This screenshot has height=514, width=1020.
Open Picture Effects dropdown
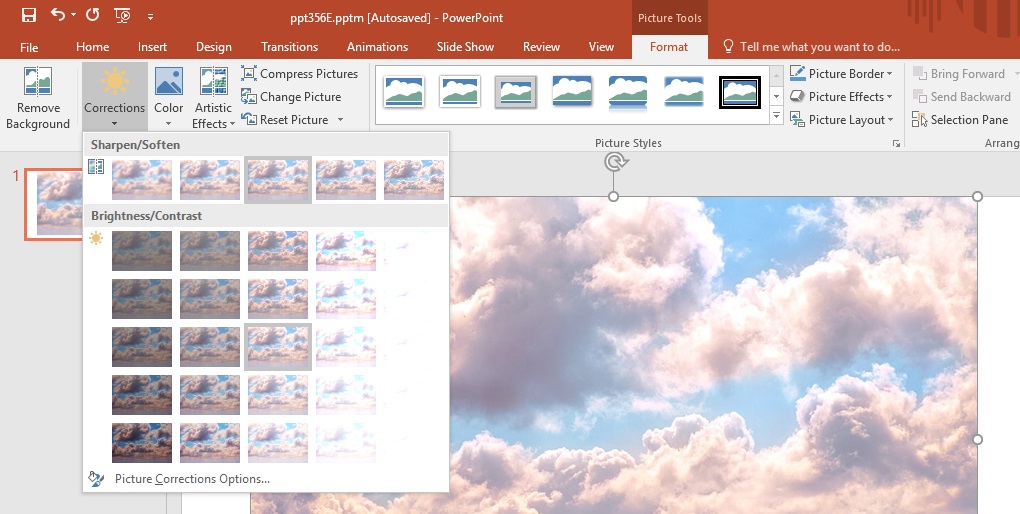tap(841, 97)
